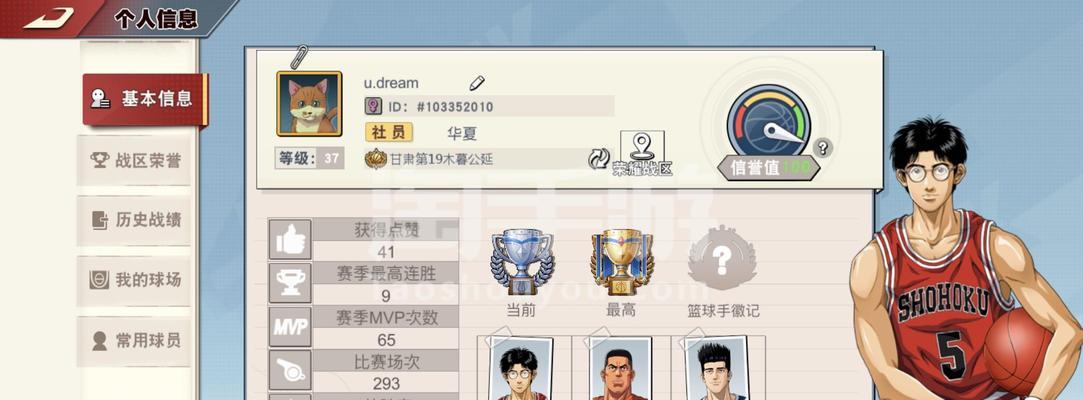Edit nickname with the pencil icon

(477, 83)
